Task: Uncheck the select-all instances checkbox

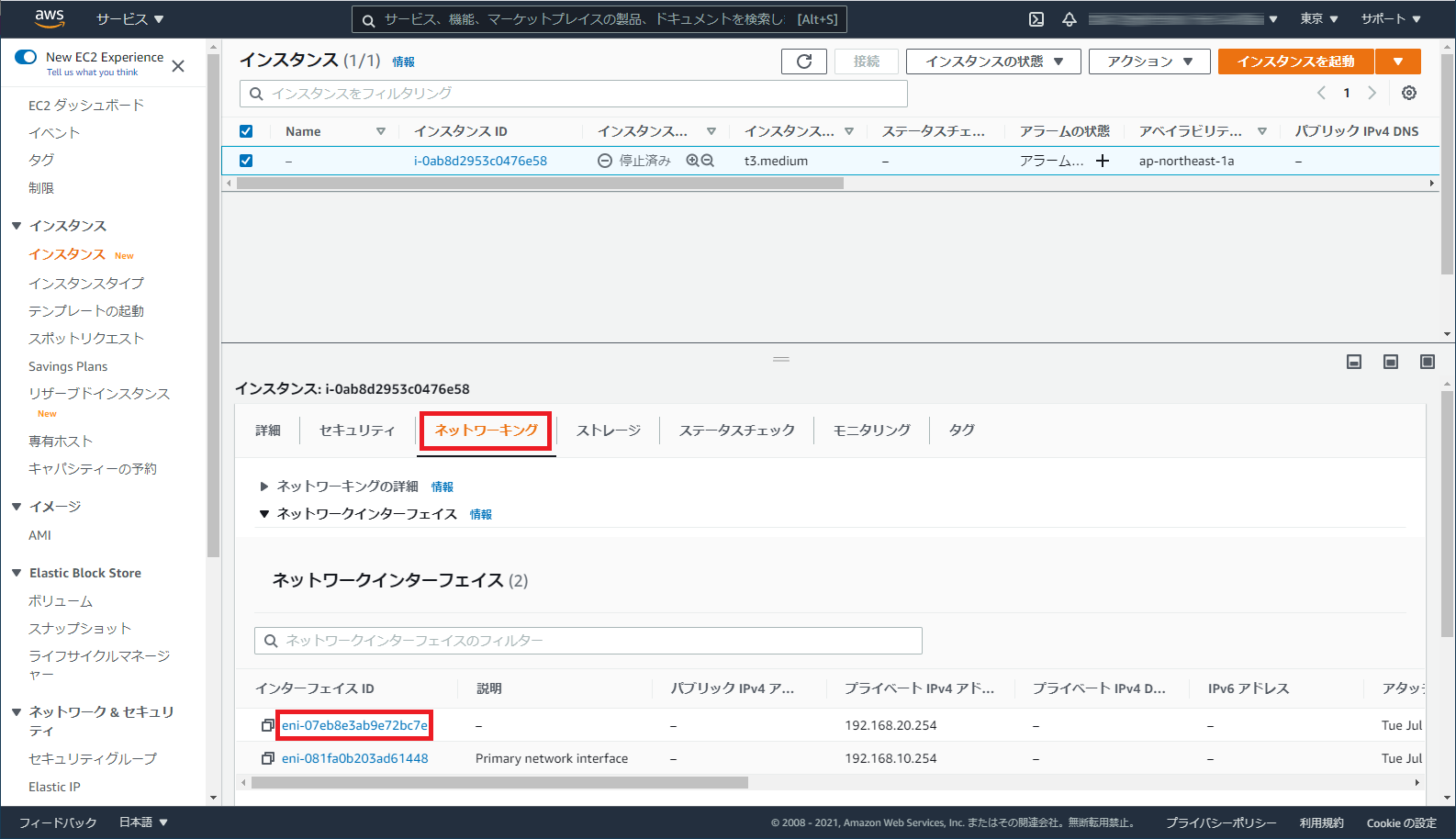Action: click(x=246, y=131)
